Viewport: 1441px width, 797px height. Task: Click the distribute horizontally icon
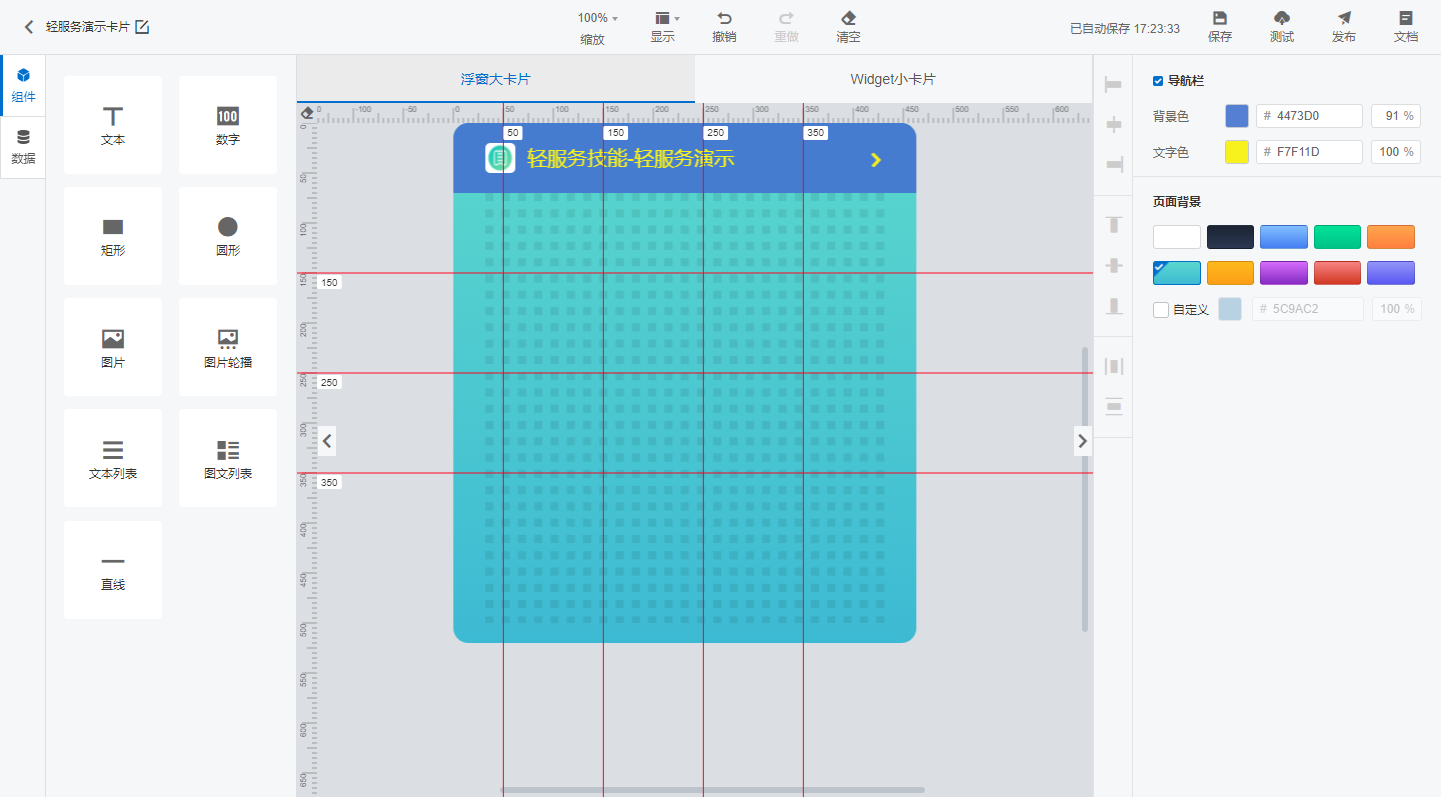(x=1113, y=366)
